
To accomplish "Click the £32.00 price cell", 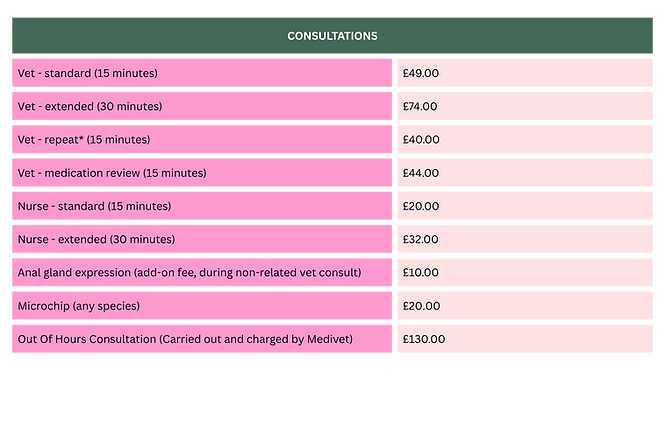I will [x=525, y=239].
